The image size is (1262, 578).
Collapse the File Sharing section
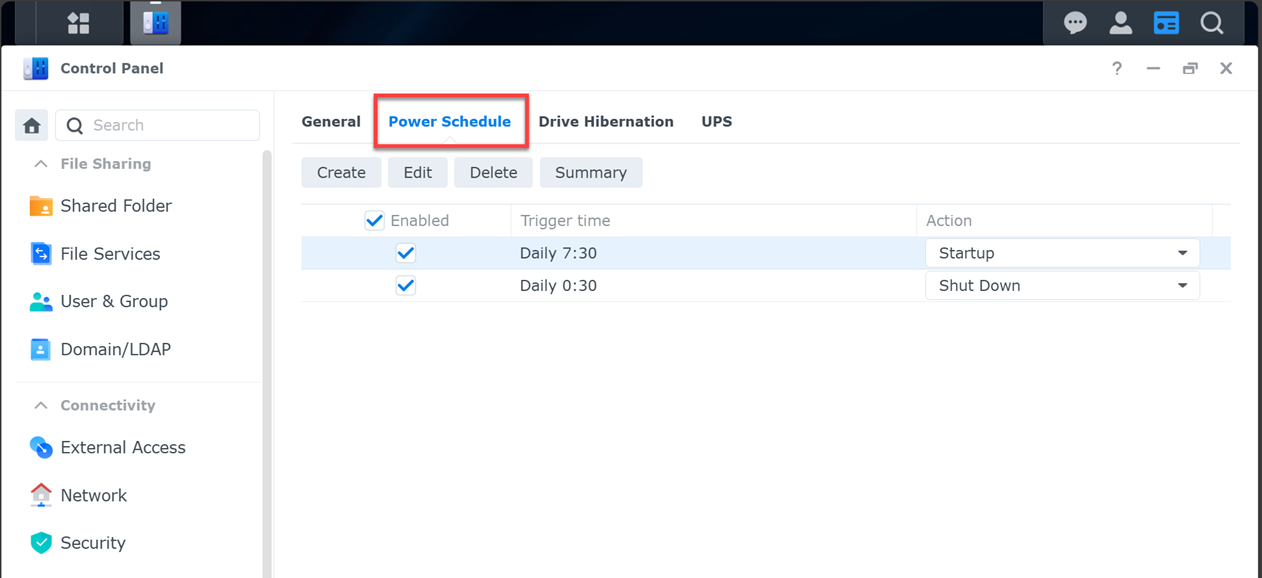[x=41, y=164]
